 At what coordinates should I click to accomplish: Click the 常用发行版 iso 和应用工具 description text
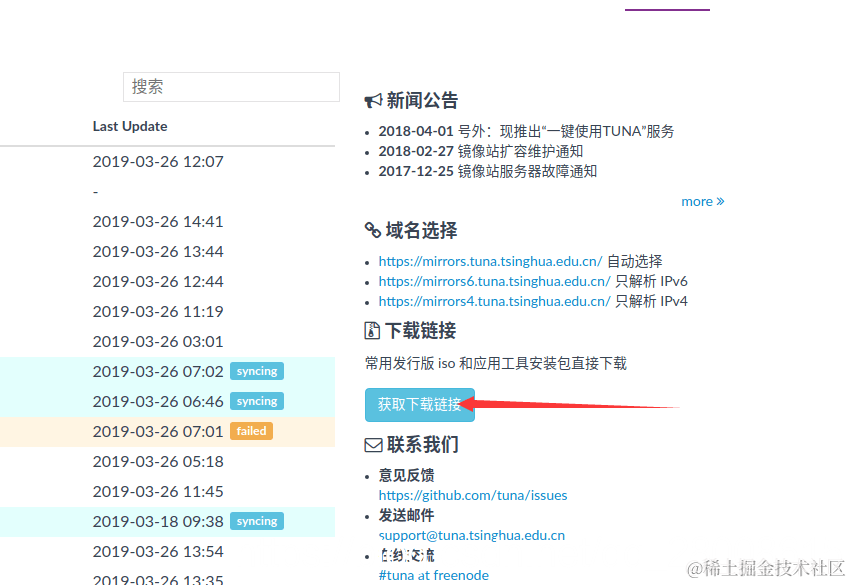point(496,363)
